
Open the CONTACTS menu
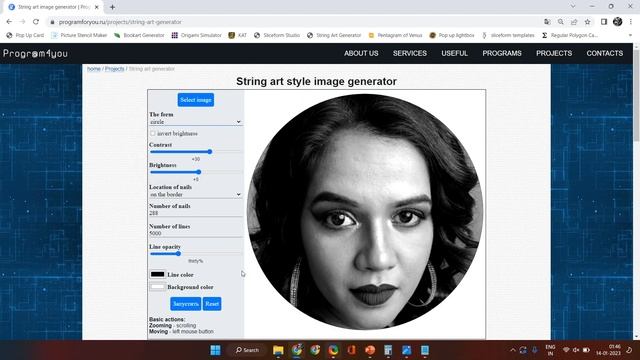click(x=604, y=53)
